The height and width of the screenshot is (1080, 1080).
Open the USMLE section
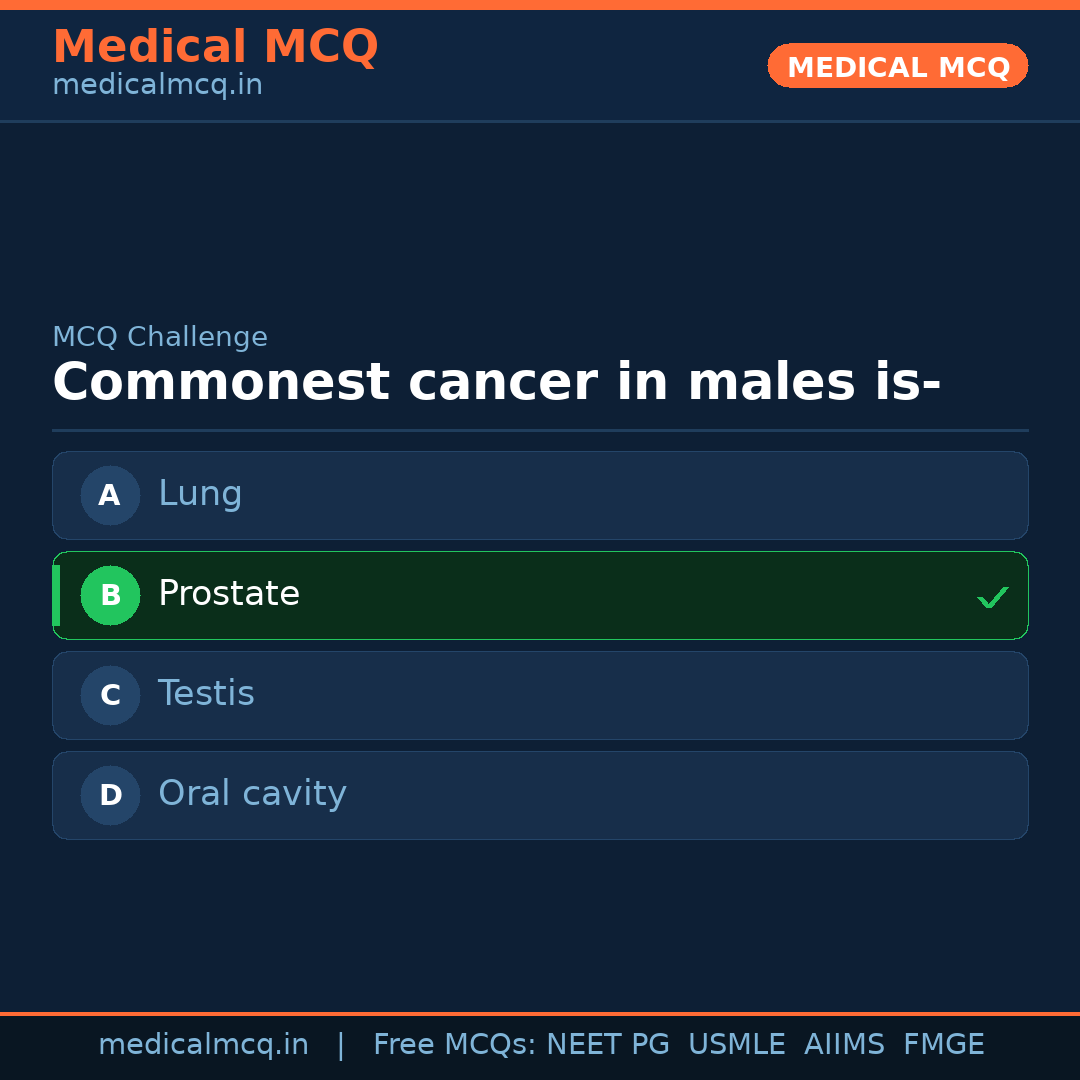pyautogui.click(x=737, y=1043)
